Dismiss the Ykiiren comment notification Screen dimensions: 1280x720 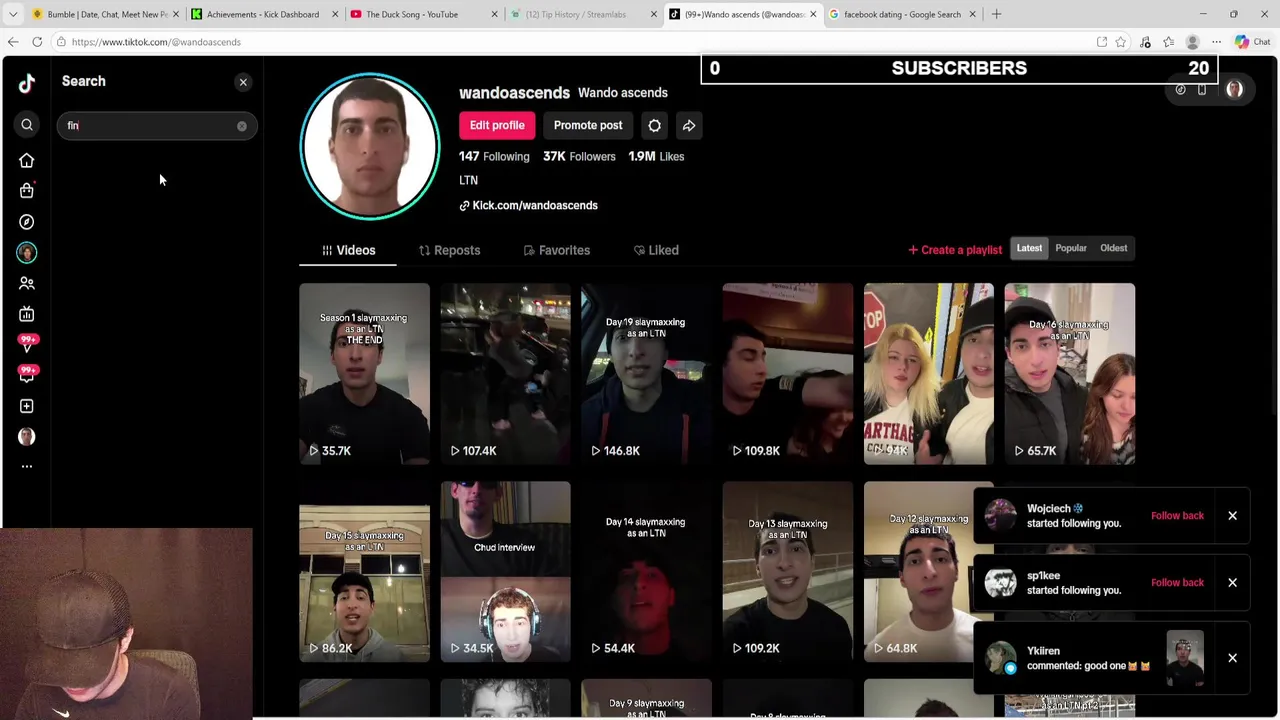(1232, 658)
